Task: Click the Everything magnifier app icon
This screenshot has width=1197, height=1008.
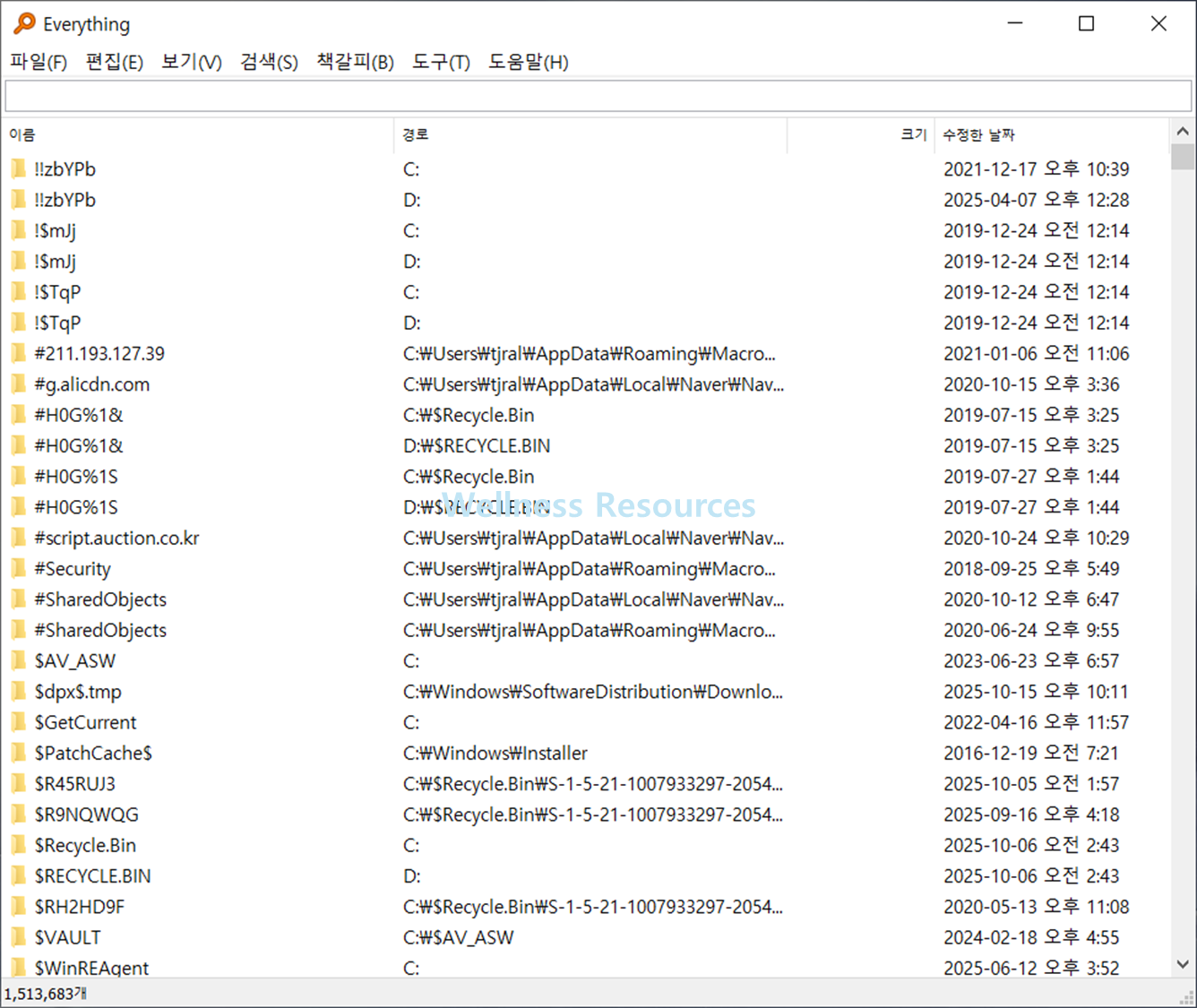Action: 24,23
